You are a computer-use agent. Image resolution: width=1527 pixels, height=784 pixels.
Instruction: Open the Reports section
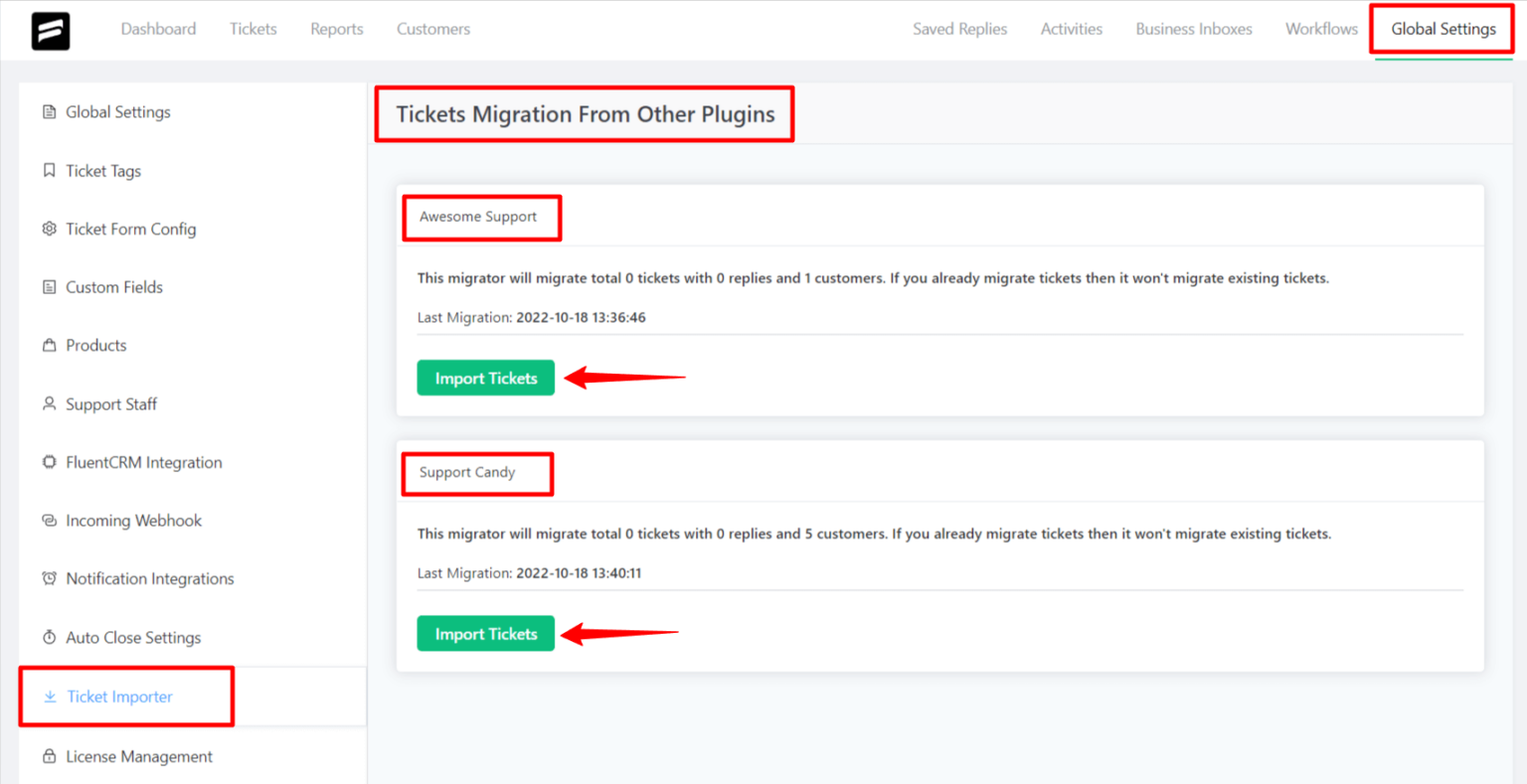point(336,29)
